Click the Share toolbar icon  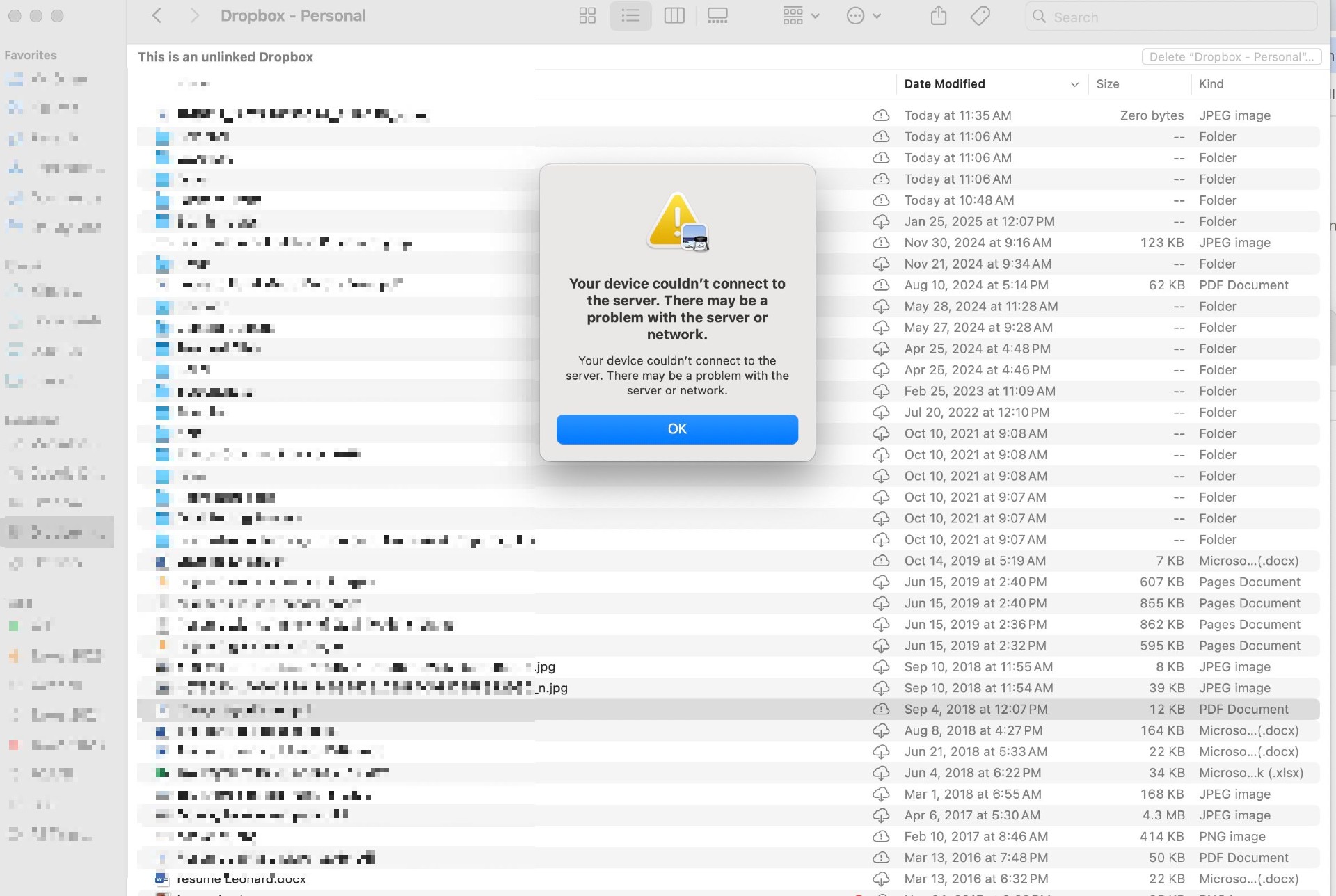(x=938, y=16)
